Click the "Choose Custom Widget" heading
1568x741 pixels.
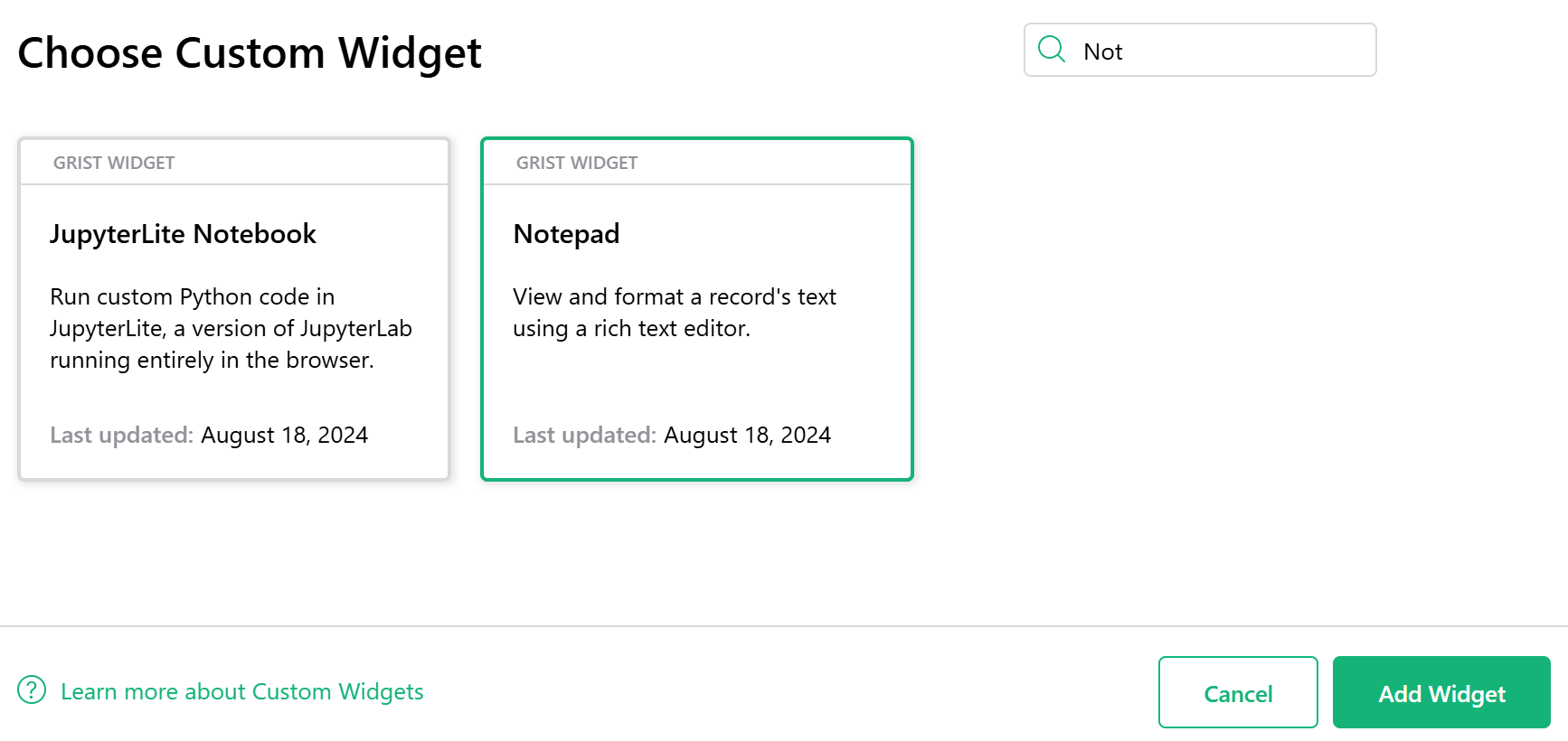(x=250, y=53)
